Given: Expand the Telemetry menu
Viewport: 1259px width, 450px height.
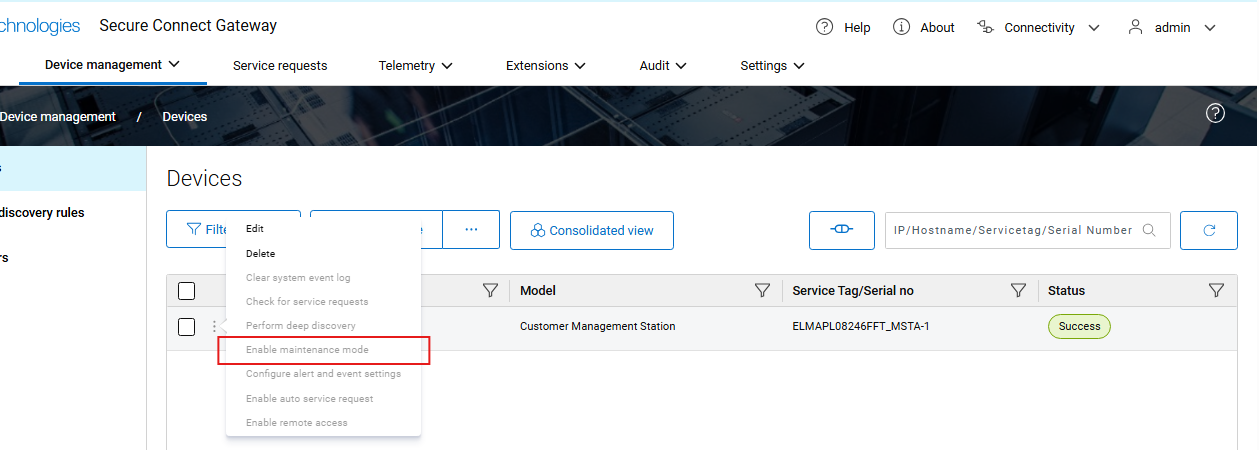Looking at the screenshot, I should pyautogui.click(x=415, y=66).
